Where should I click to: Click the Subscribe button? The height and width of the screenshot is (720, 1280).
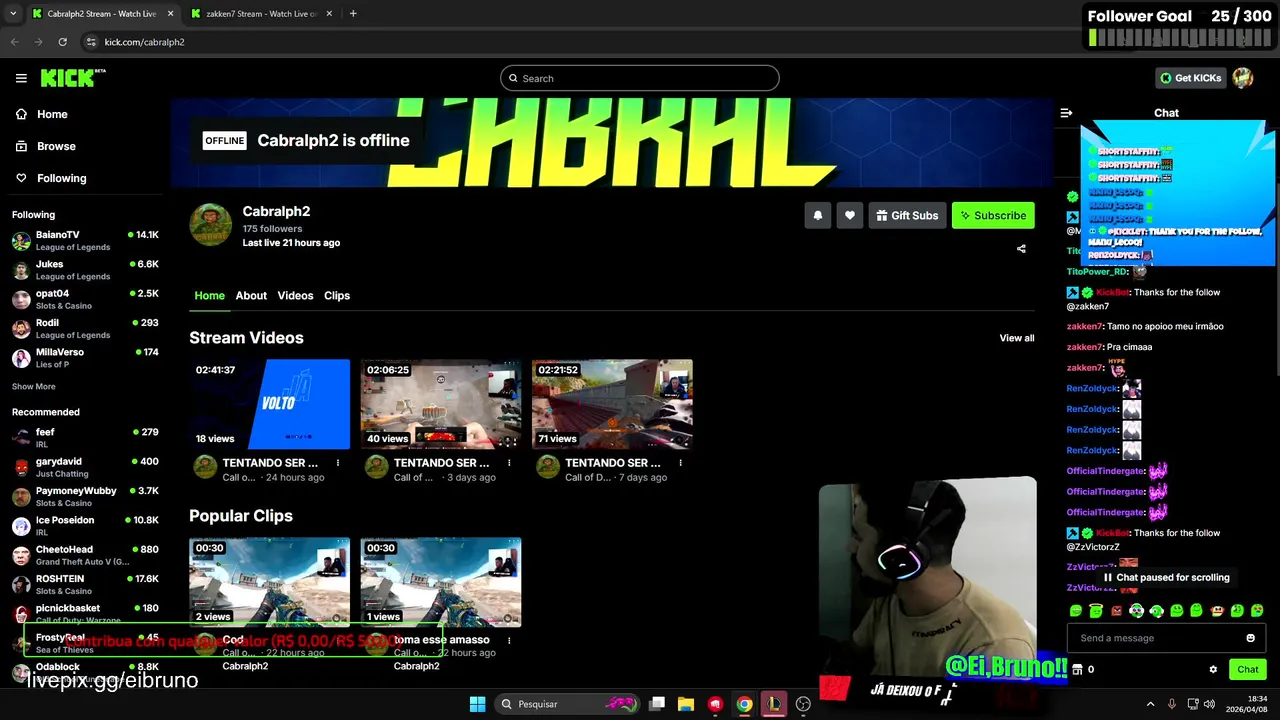click(x=993, y=215)
